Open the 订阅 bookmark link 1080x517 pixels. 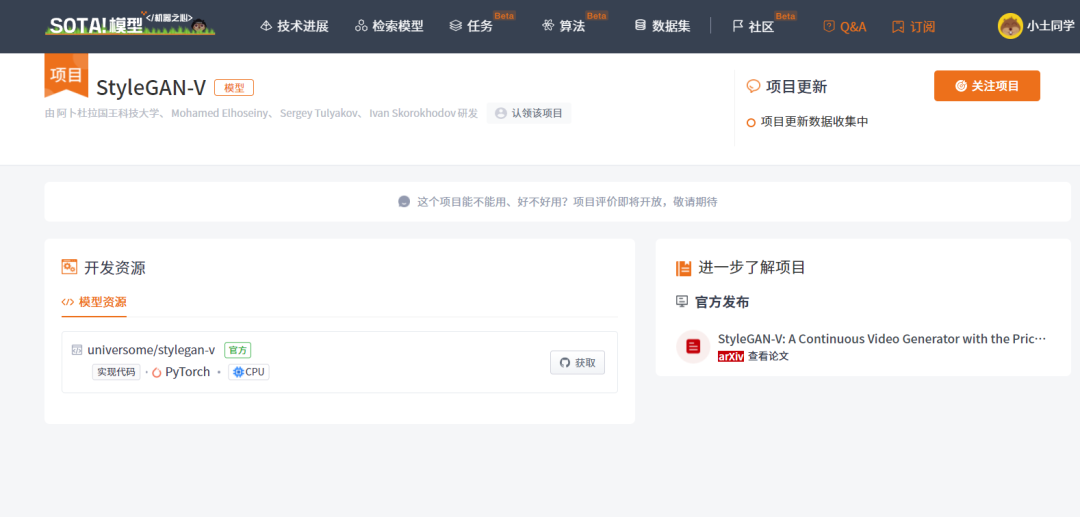(x=913, y=27)
